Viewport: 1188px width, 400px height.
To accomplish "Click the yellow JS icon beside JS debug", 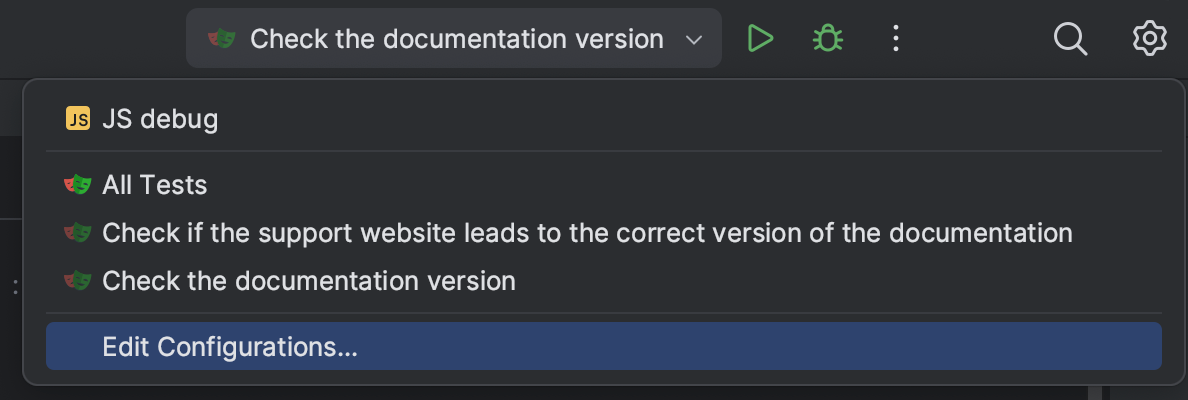I will pyautogui.click(x=78, y=119).
